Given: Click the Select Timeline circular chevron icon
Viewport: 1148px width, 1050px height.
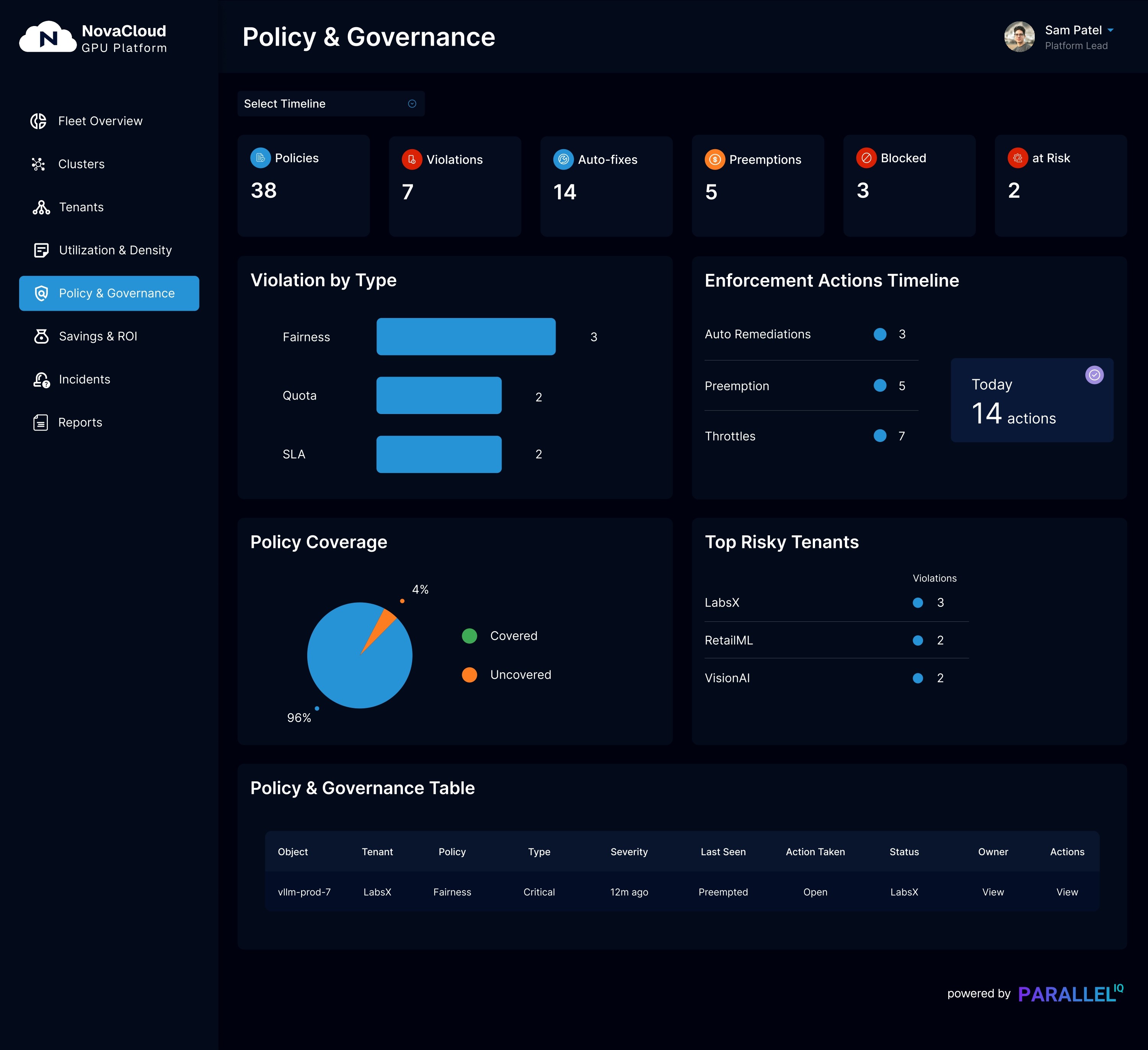Looking at the screenshot, I should click(x=412, y=104).
